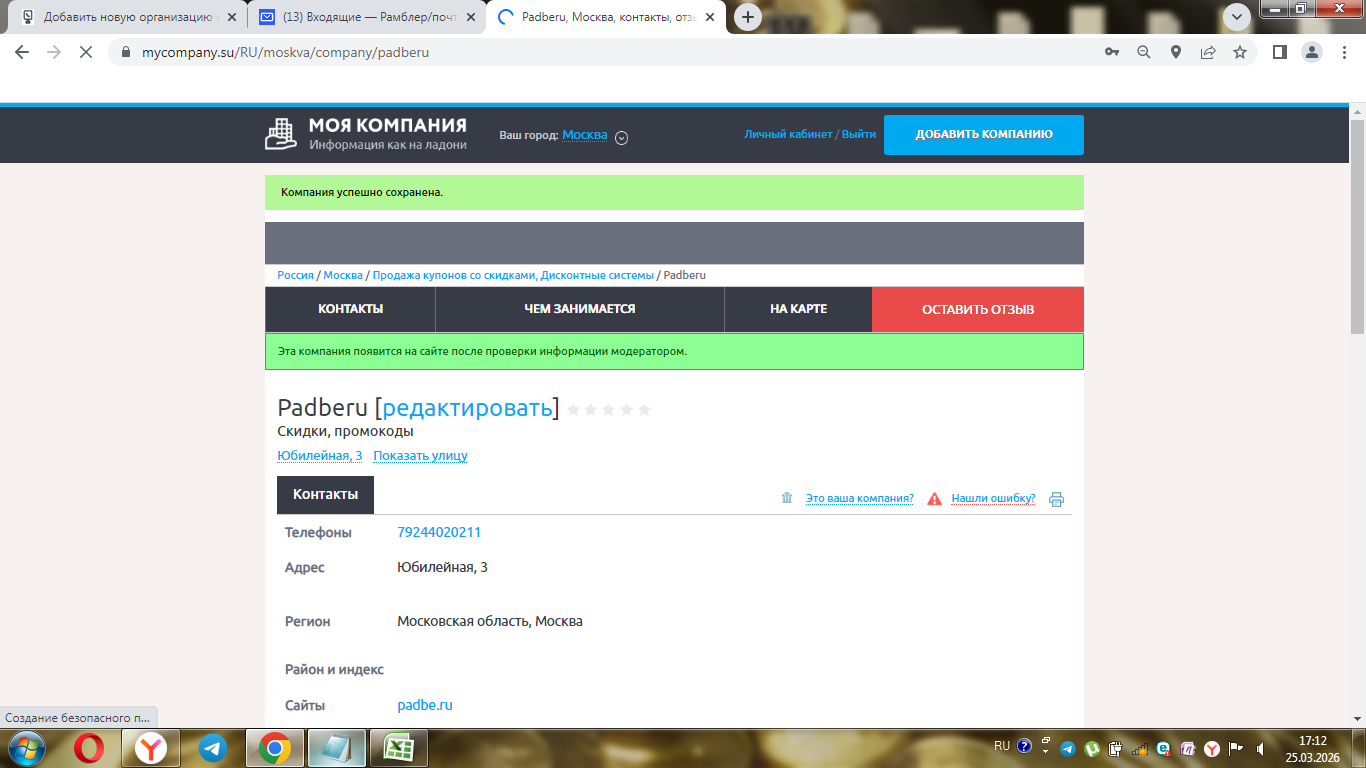The width and height of the screenshot is (1366, 768).
Task: Go back to the previous page
Action: [x=22, y=52]
